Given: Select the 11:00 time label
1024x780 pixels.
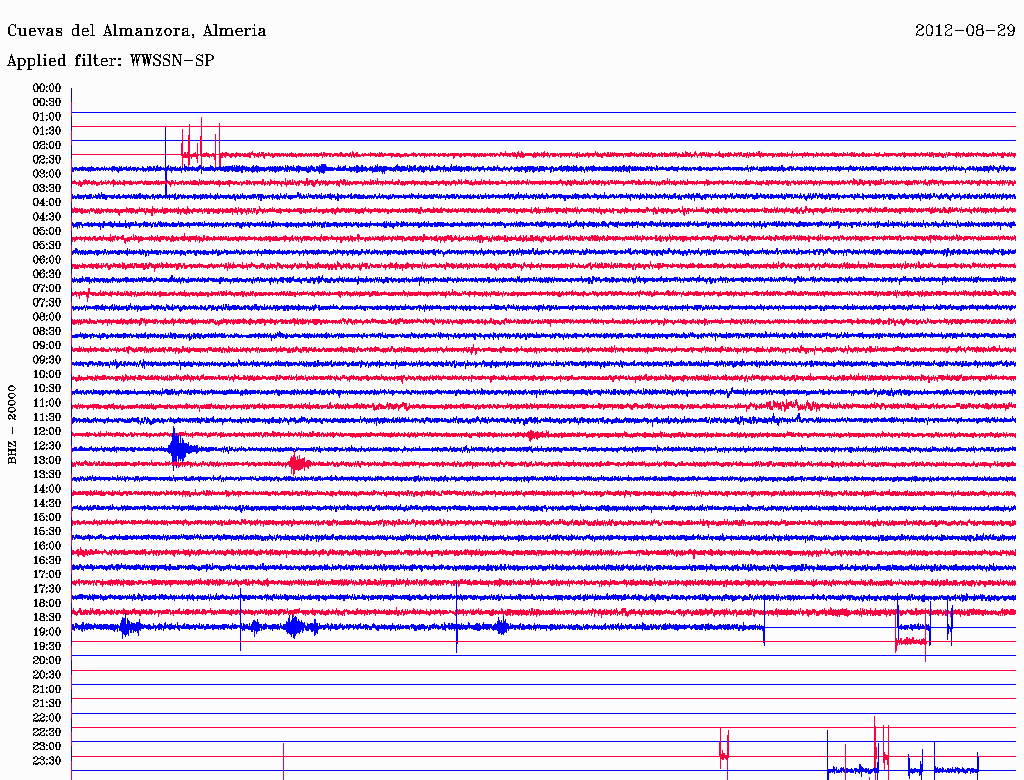Looking at the screenshot, I should pos(47,403).
